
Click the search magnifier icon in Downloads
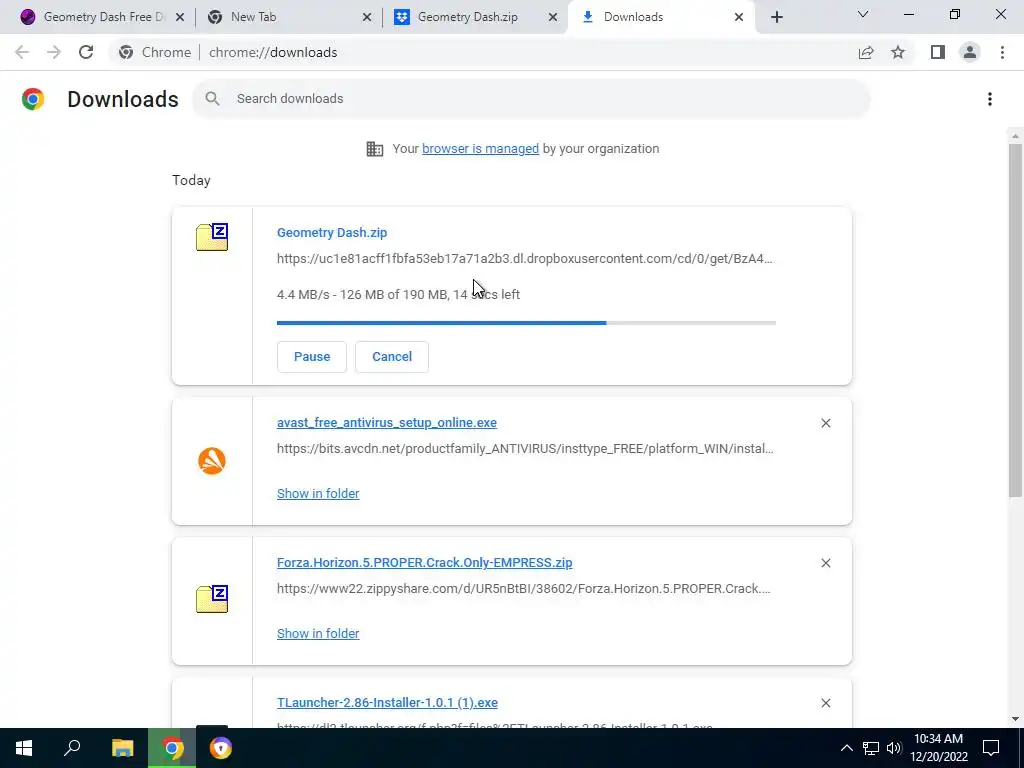[212, 99]
